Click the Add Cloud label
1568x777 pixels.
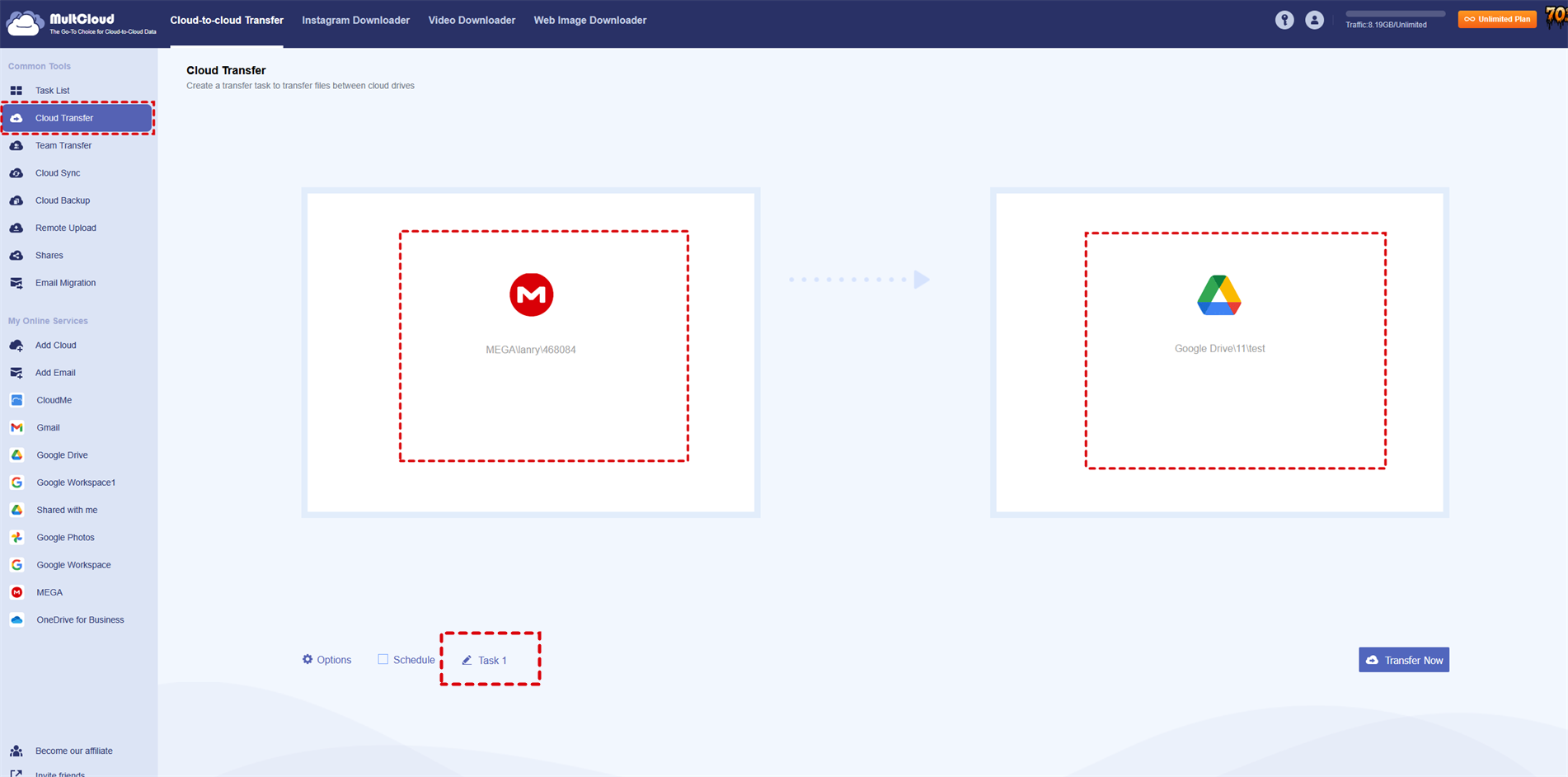click(x=55, y=346)
